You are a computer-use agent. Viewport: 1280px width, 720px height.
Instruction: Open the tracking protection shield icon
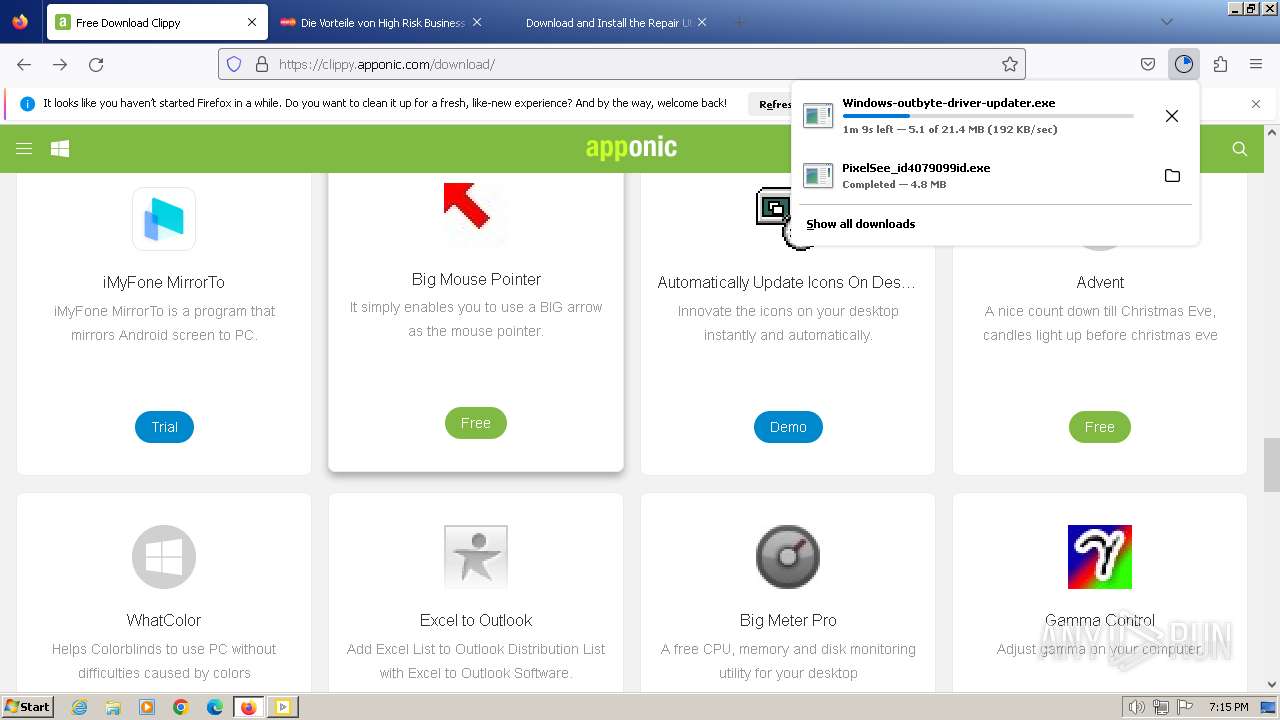pyautogui.click(x=234, y=64)
